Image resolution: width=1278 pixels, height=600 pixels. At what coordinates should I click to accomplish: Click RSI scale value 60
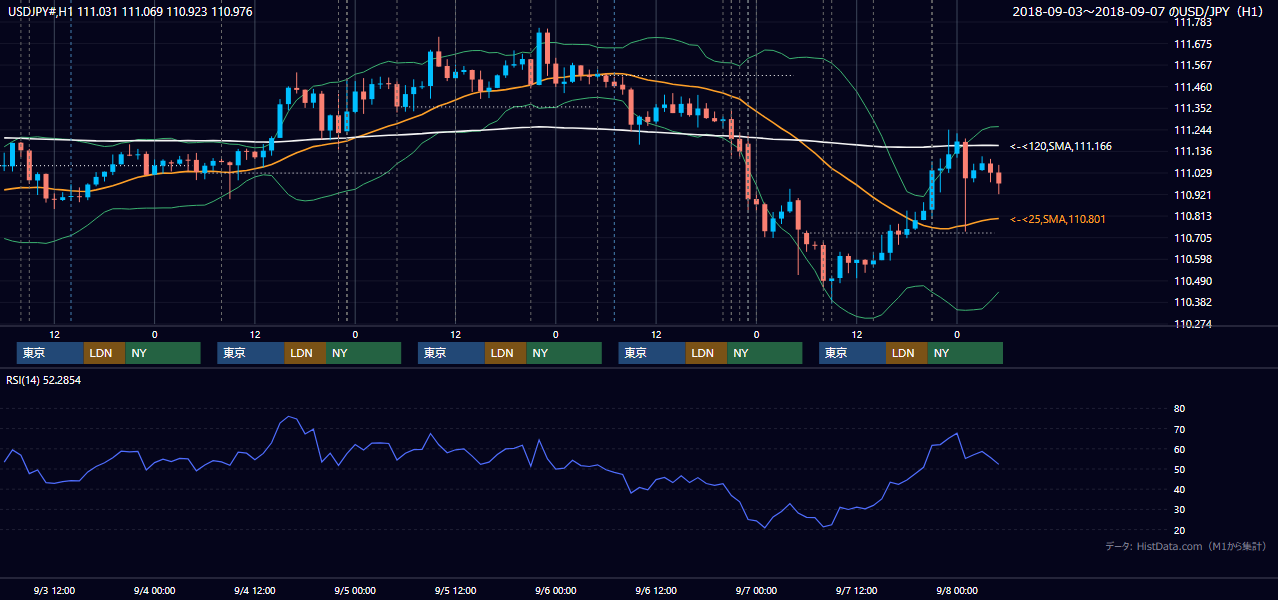point(1179,449)
